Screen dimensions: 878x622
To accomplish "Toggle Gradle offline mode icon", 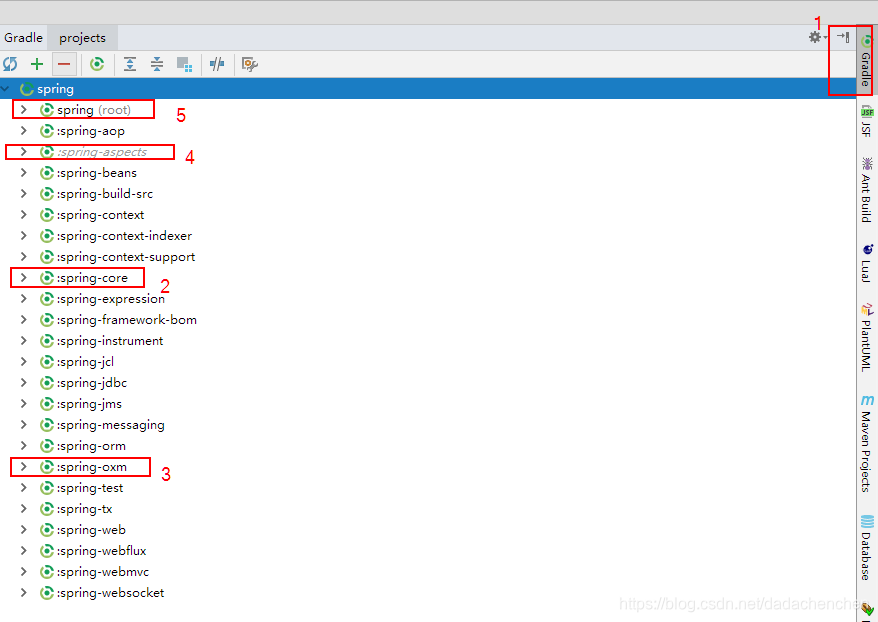I will (217, 64).
